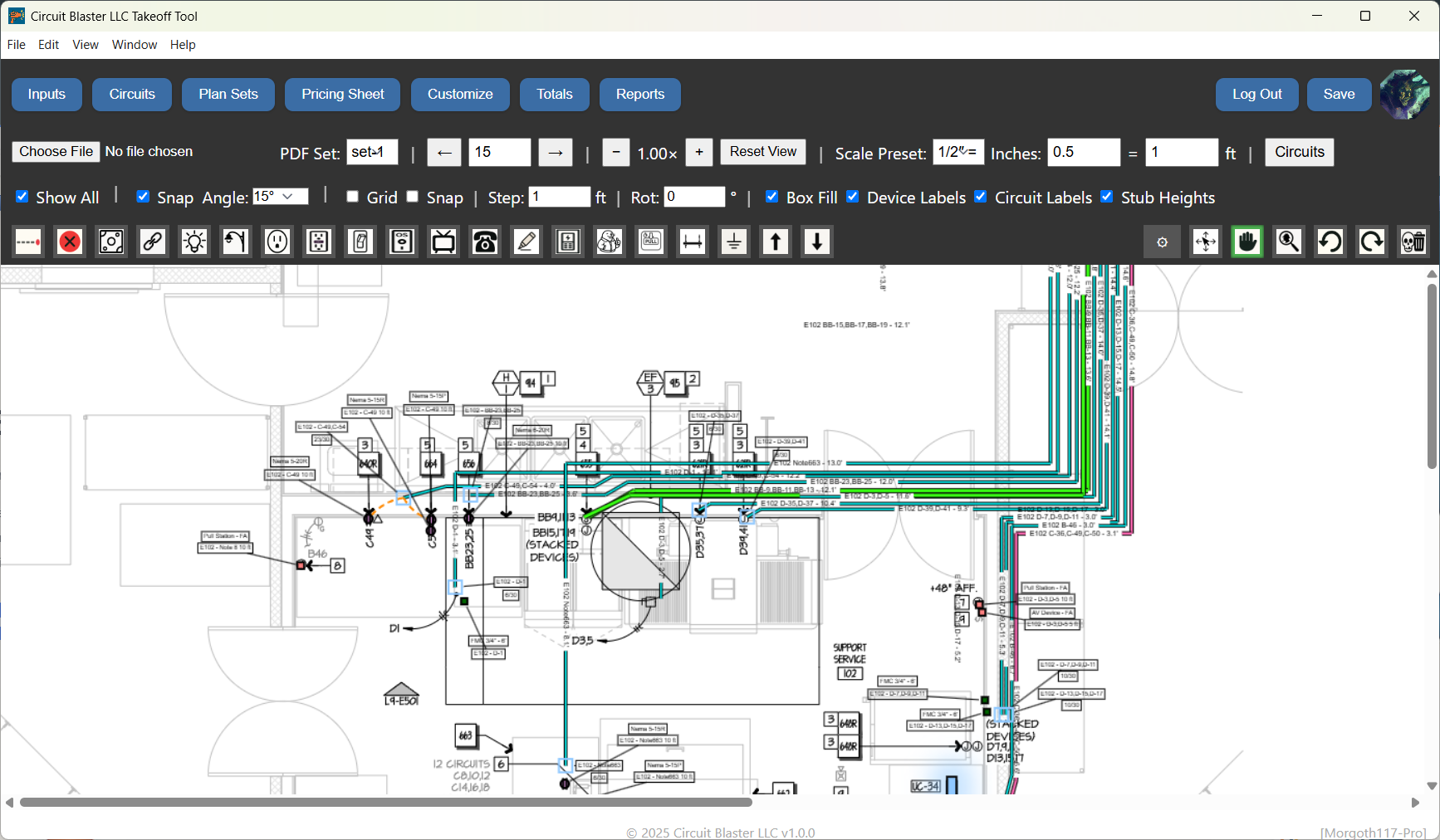The image size is (1440, 840).
Task: Open the magnifier inspect tool
Action: tap(1288, 242)
